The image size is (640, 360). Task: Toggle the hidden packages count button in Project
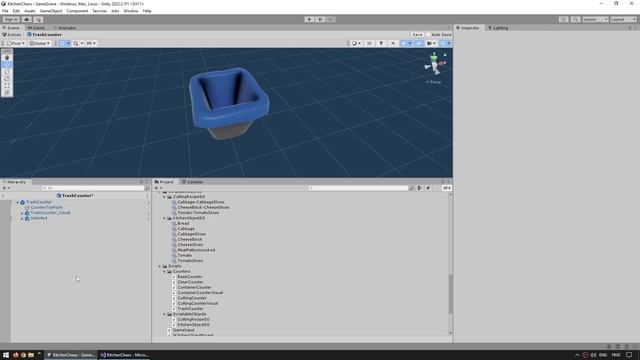coord(447,188)
